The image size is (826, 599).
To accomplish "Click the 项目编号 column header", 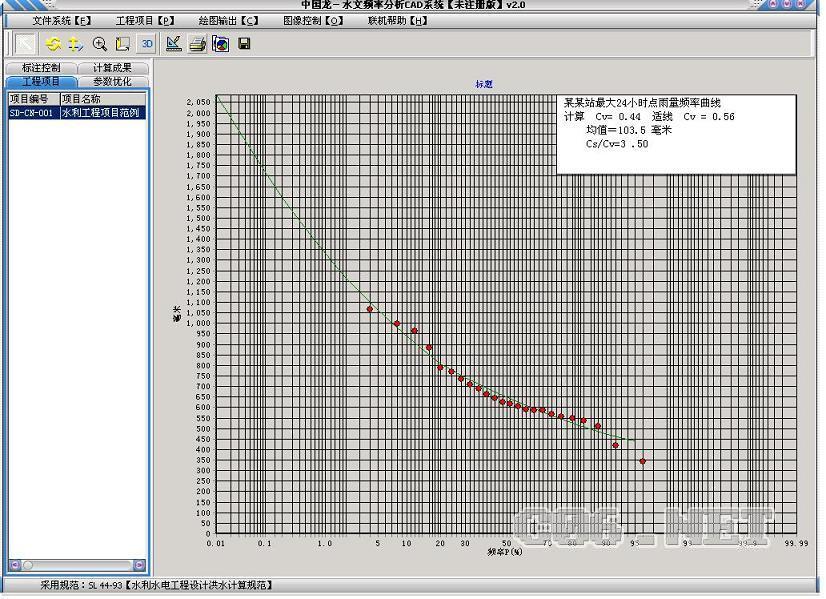I will point(34,99).
